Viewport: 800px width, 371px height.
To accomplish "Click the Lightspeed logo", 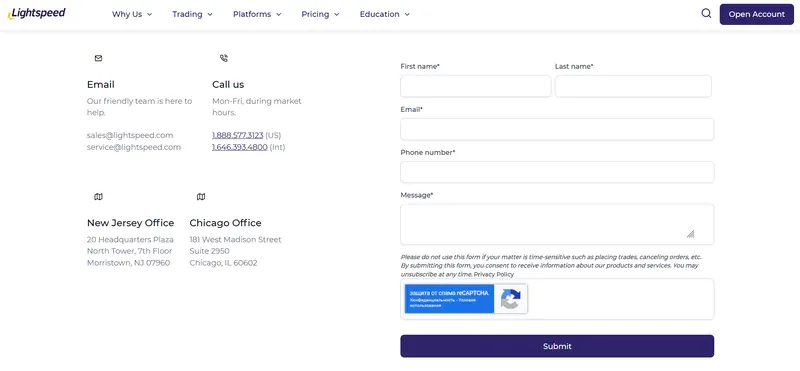I will coord(36,14).
